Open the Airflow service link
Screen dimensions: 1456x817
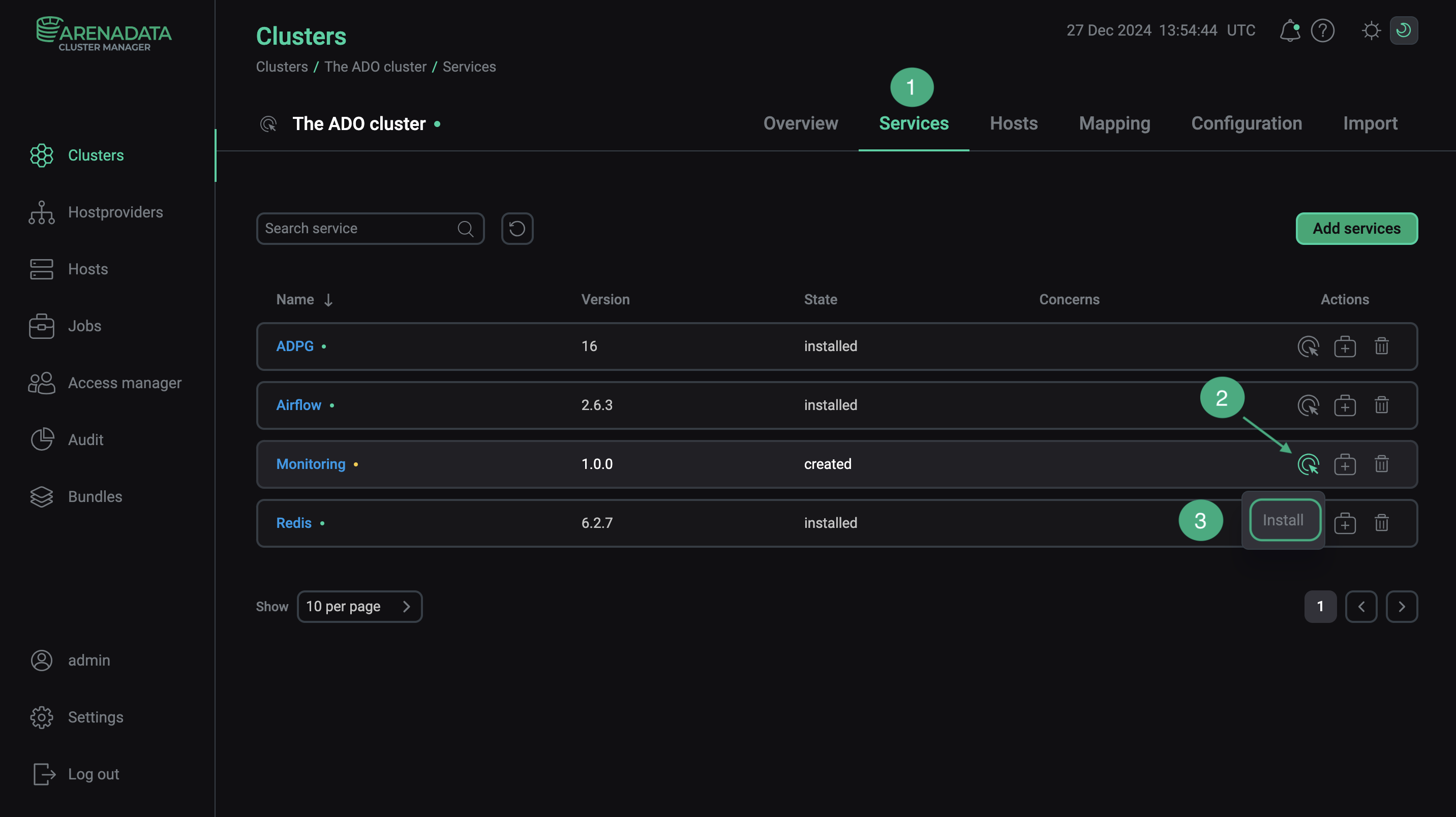298,405
